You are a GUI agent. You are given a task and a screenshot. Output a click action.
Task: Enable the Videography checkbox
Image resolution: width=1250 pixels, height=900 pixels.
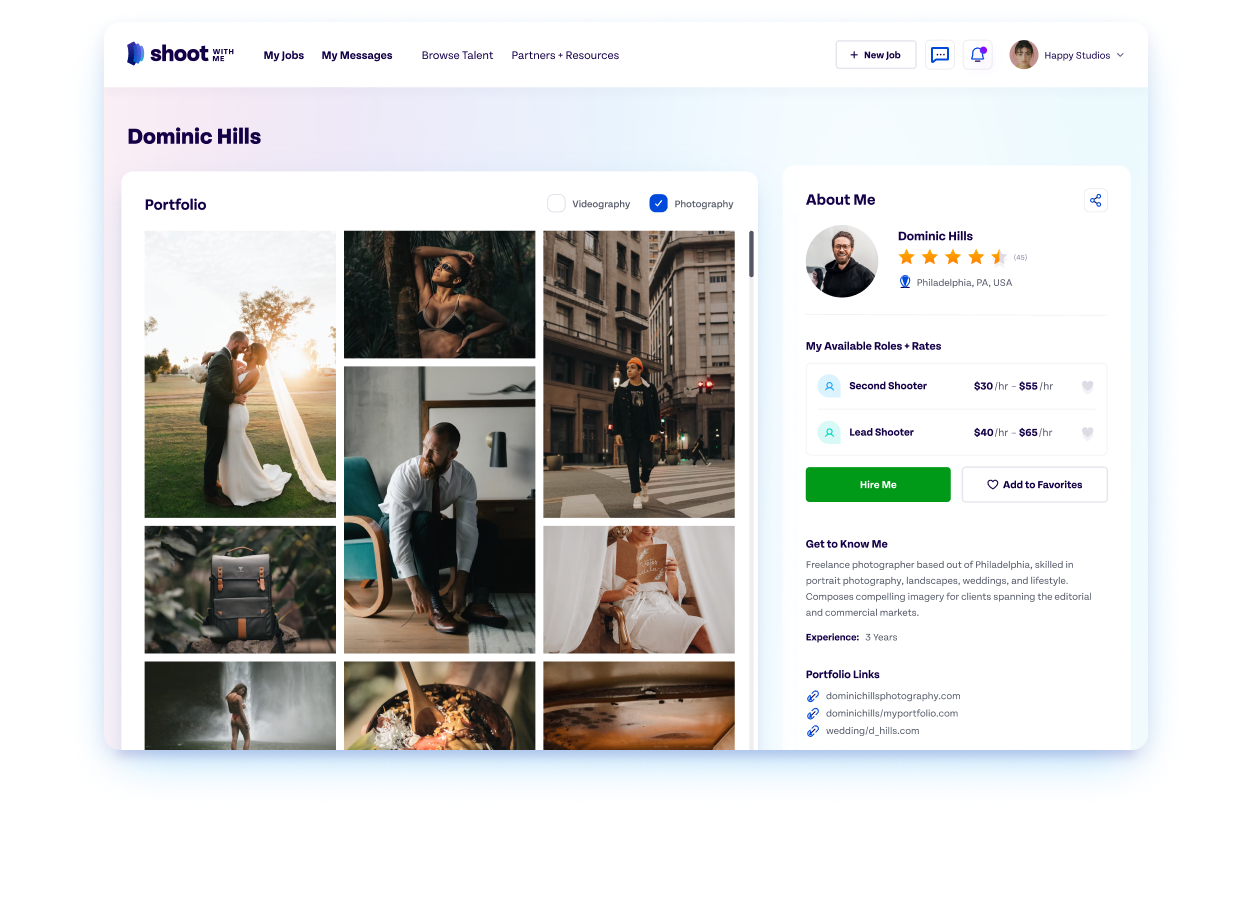point(556,203)
